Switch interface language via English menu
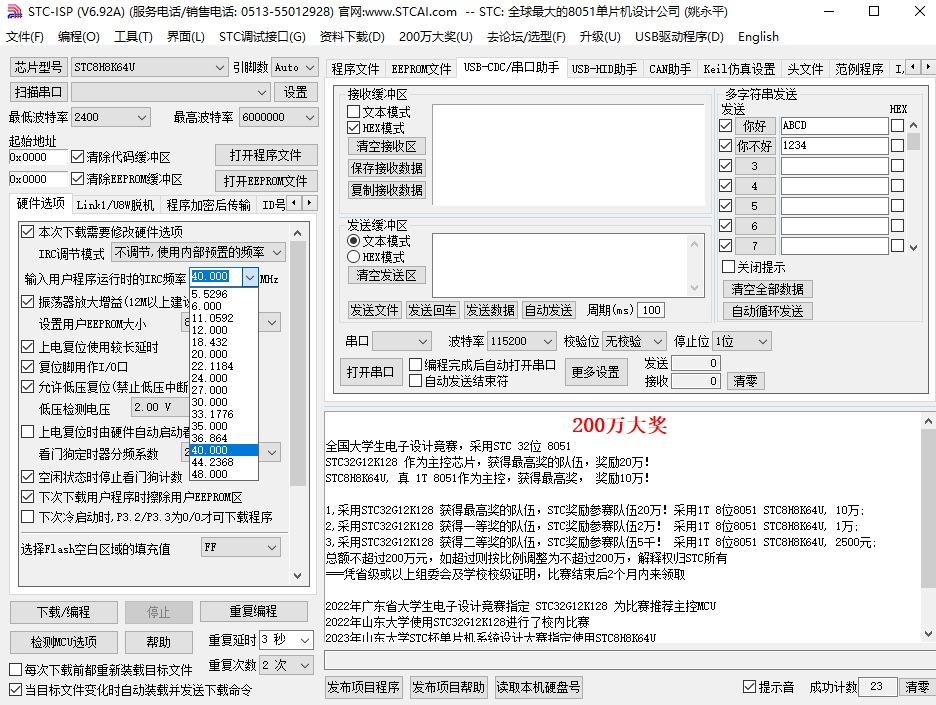Screen dimensions: 936x705 tap(758, 37)
